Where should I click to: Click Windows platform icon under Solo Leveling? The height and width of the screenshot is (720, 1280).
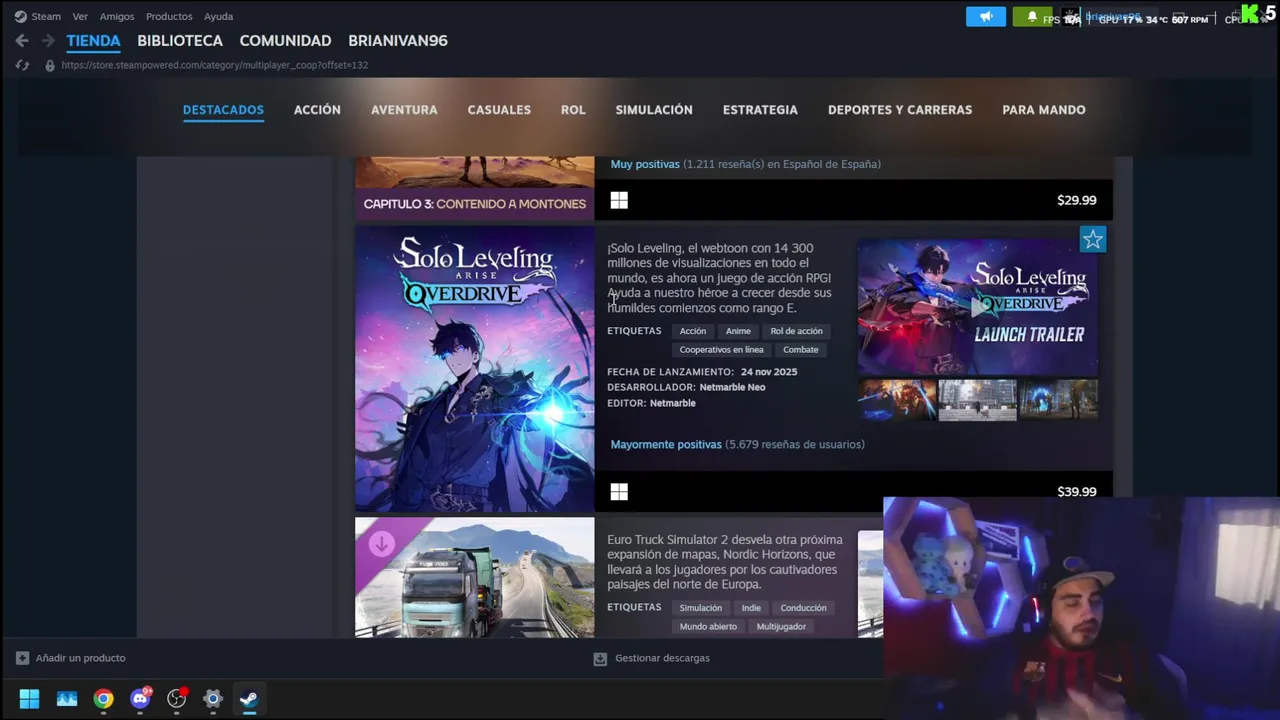click(619, 491)
